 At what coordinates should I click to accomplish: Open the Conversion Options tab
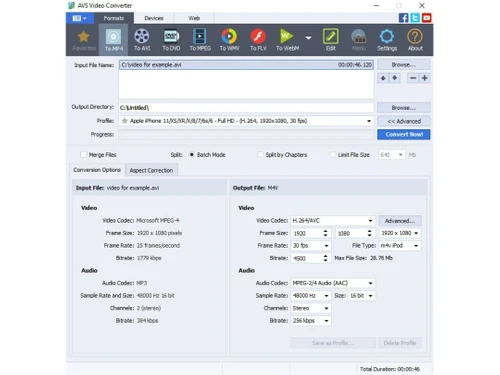point(97,170)
